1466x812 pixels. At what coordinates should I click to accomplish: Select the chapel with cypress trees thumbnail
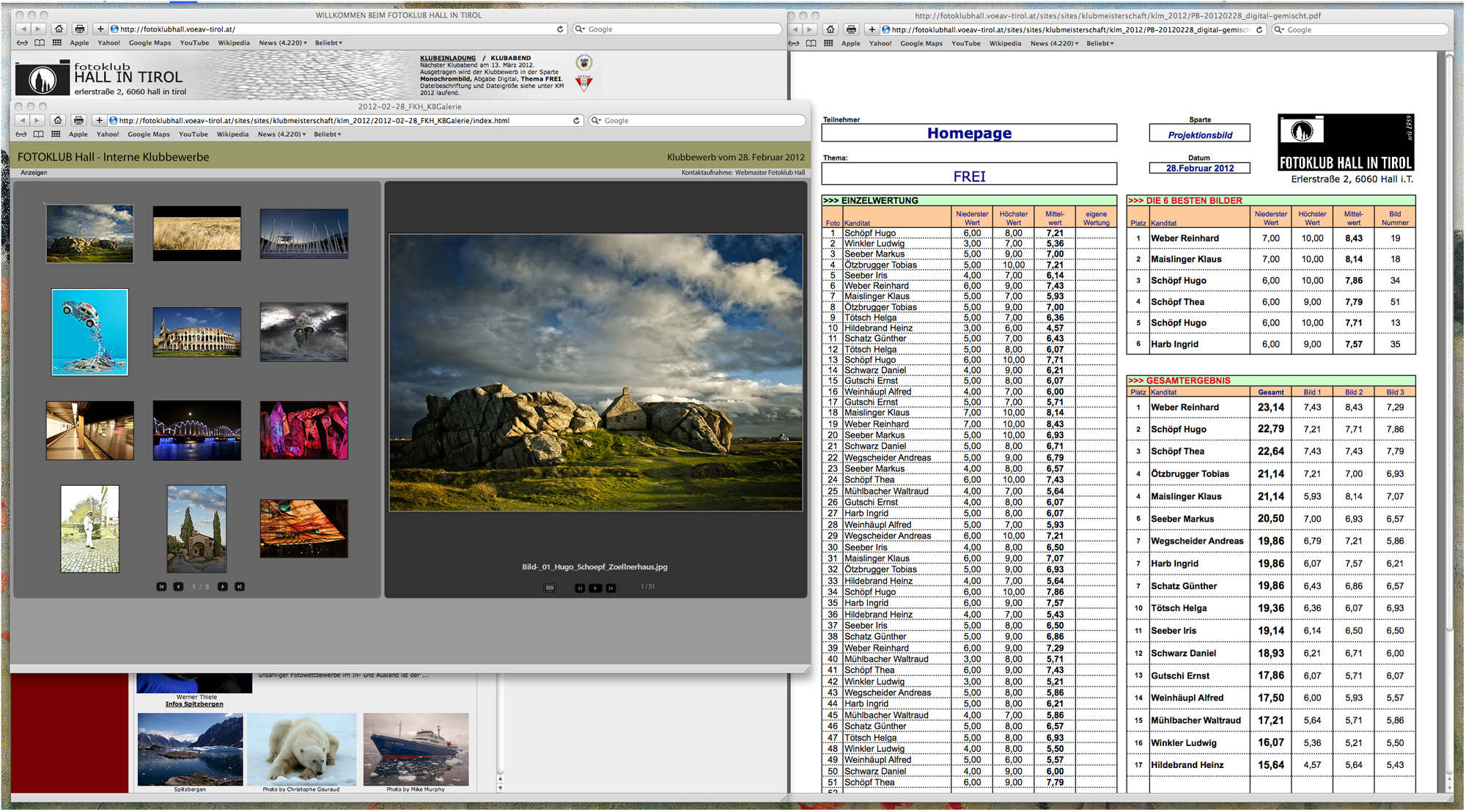[196, 528]
